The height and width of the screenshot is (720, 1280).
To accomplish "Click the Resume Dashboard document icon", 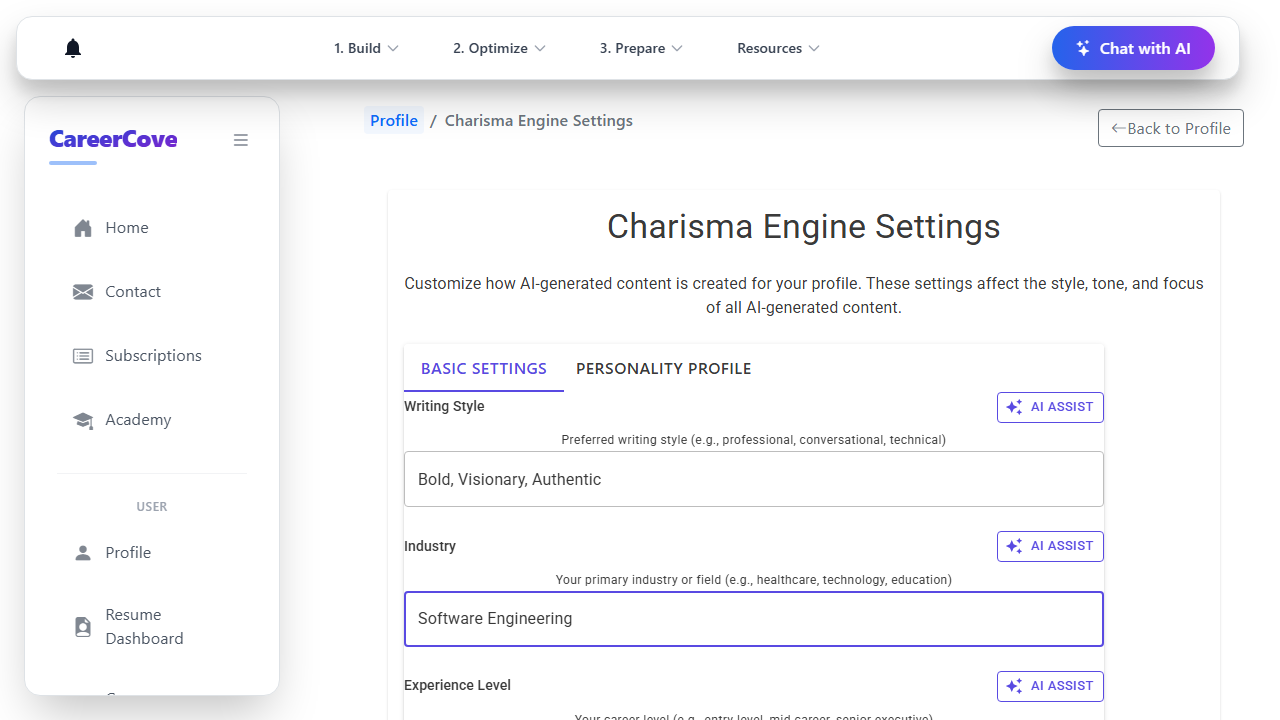I will (x=83, y=627).
